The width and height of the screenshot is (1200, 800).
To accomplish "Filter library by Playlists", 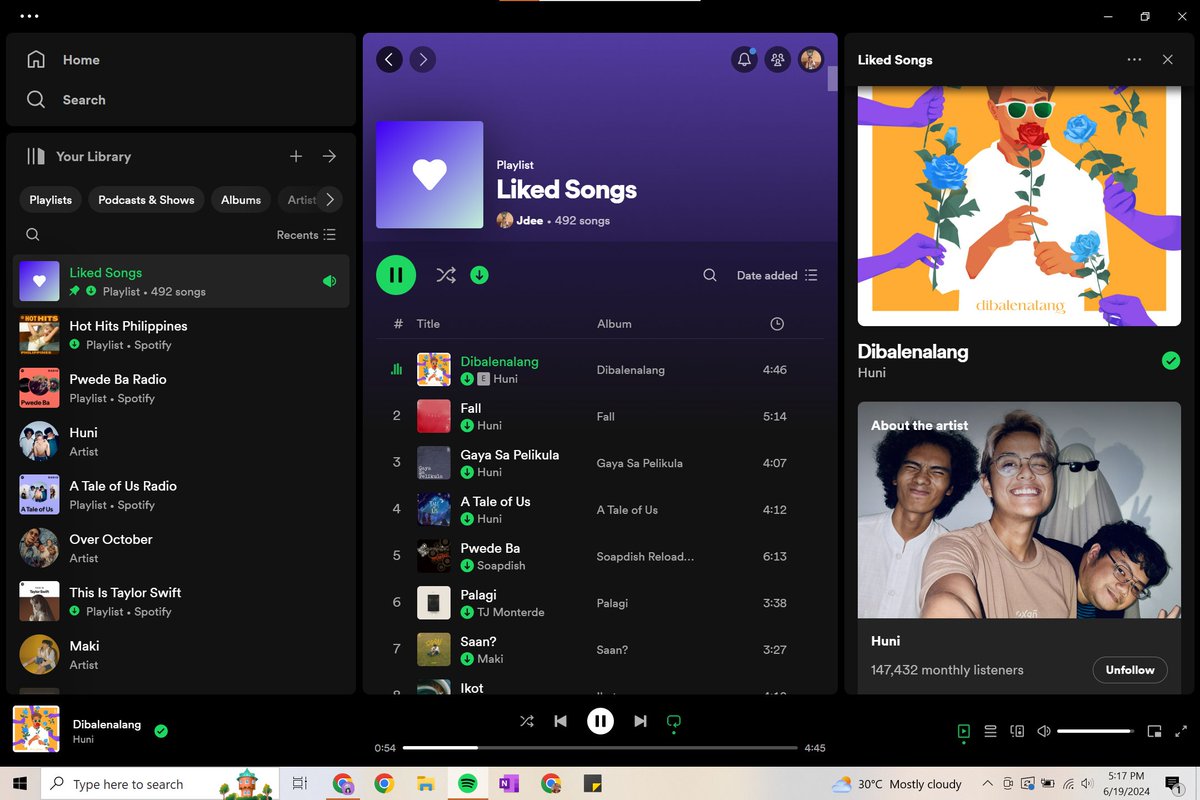I will [x=51, y=200].
